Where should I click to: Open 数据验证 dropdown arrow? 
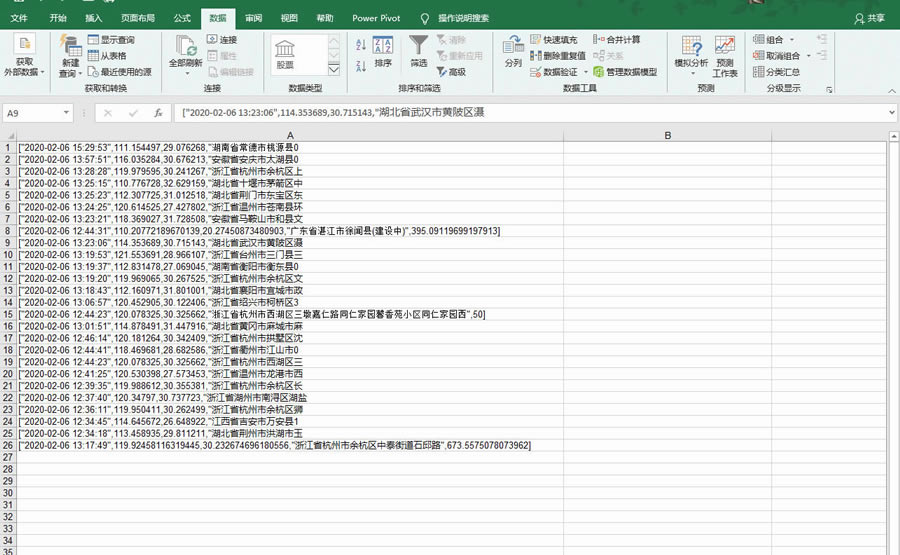[x=585, y=72]
